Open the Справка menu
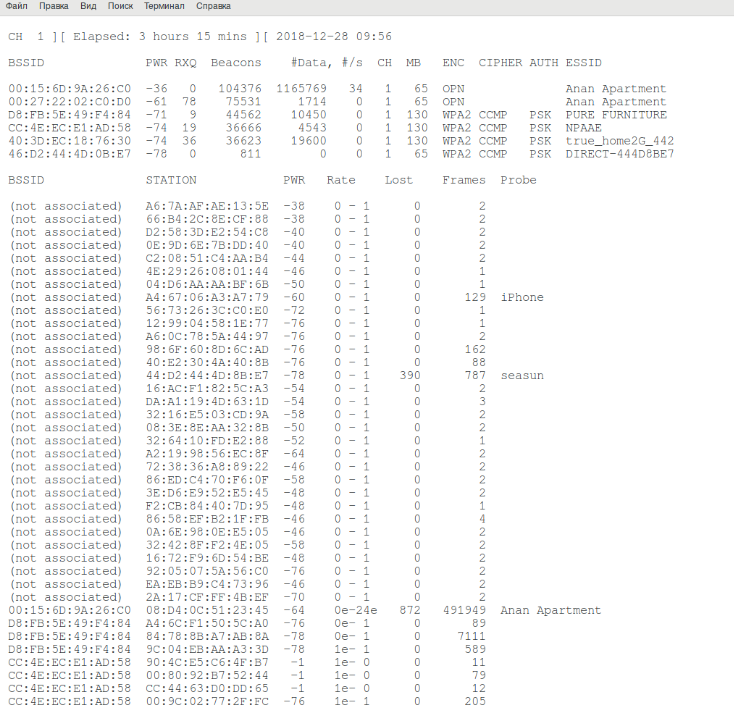Viewport: 734px width, 721px height. (x=213, y=6)
